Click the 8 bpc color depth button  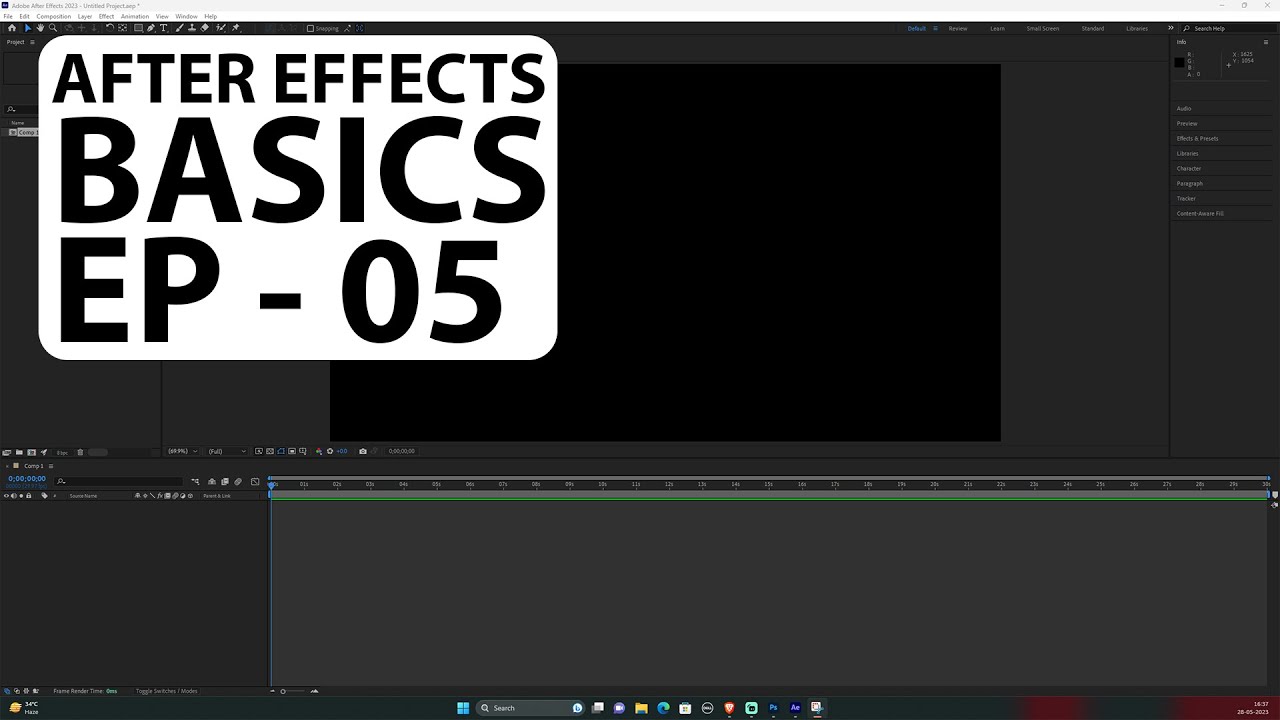(x=62, y=452)
